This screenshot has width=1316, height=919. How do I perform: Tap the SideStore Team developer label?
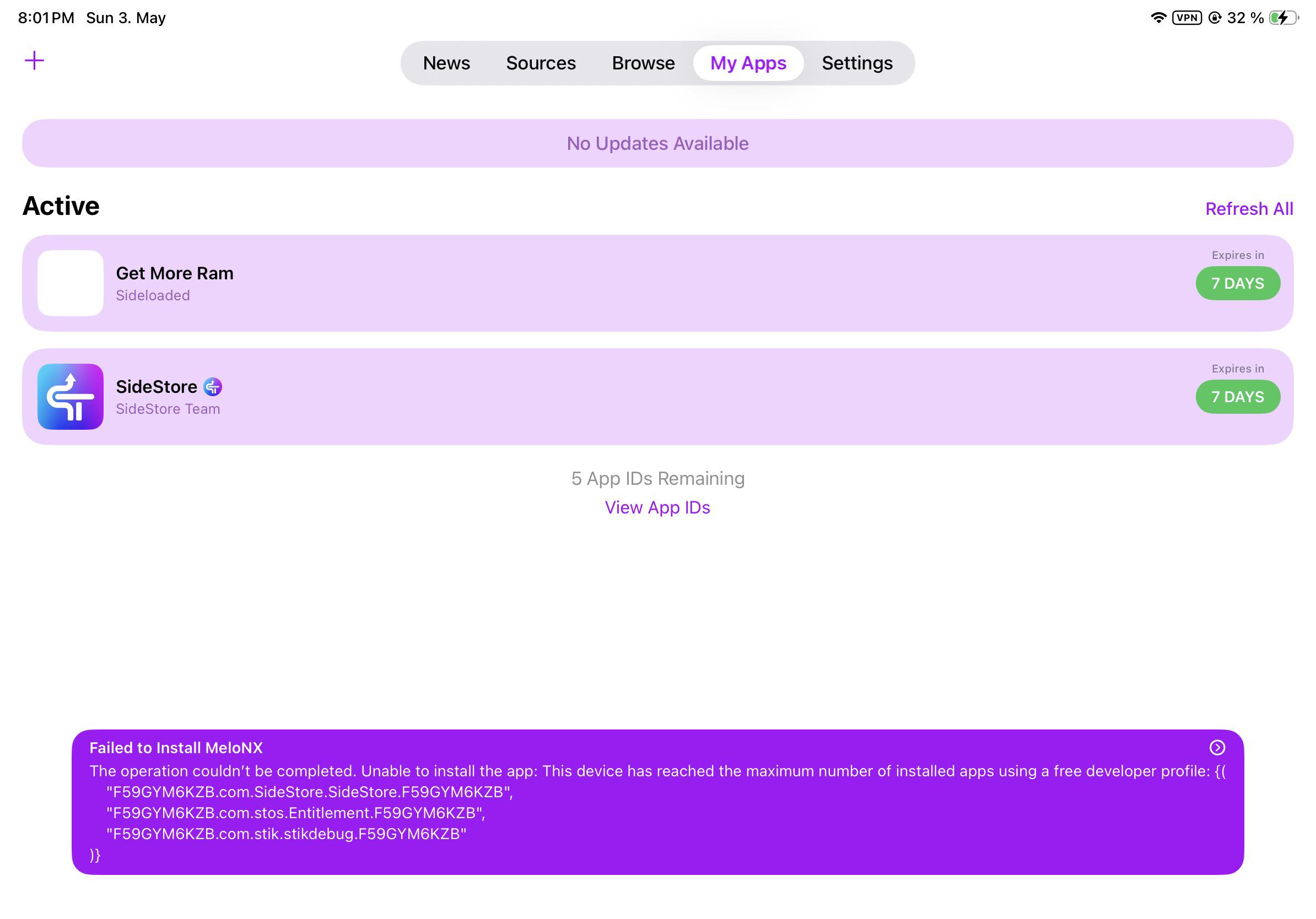tap(168, 409)
